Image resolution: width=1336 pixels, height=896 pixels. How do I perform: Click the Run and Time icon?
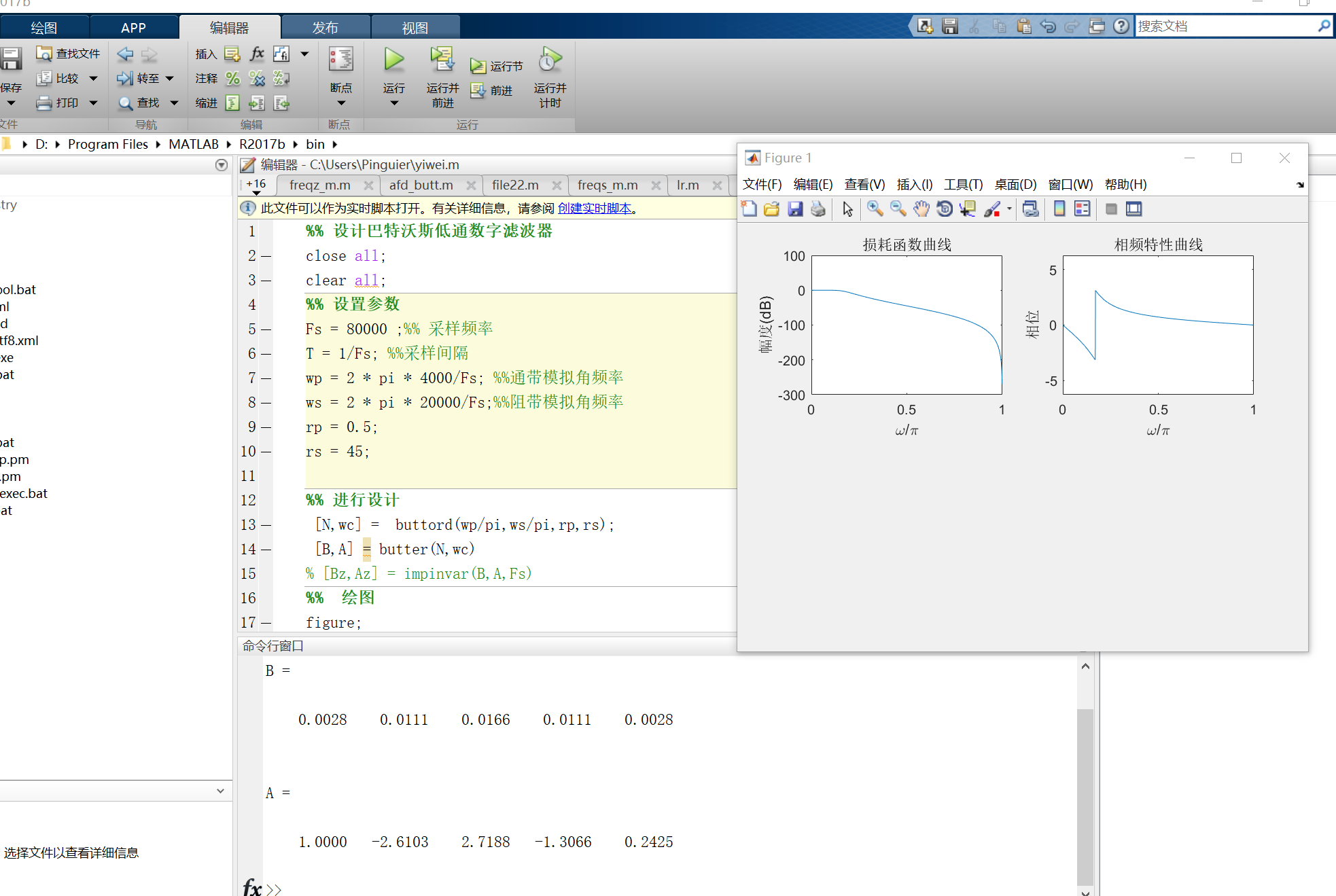pos(550,60)
